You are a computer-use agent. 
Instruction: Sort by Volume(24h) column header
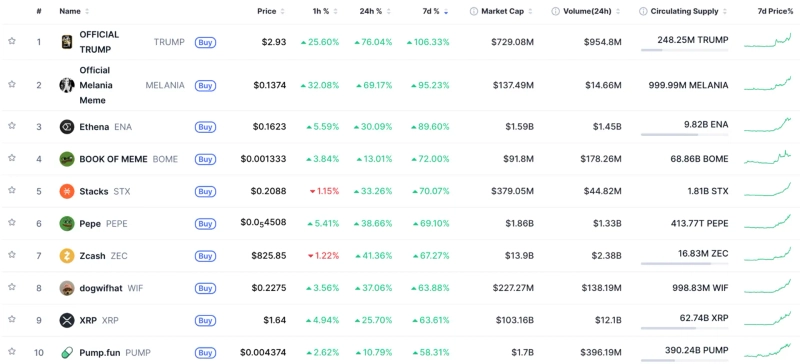(x=591, y=11)
